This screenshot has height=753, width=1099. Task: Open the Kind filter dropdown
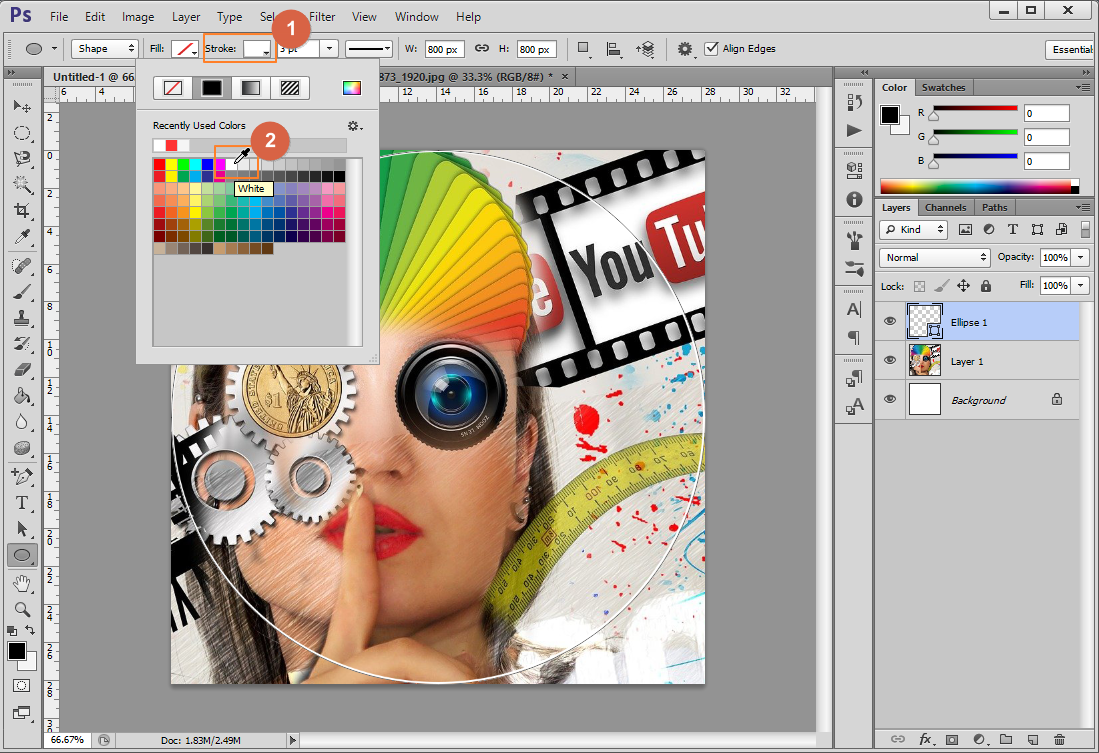tap(913, 229)
